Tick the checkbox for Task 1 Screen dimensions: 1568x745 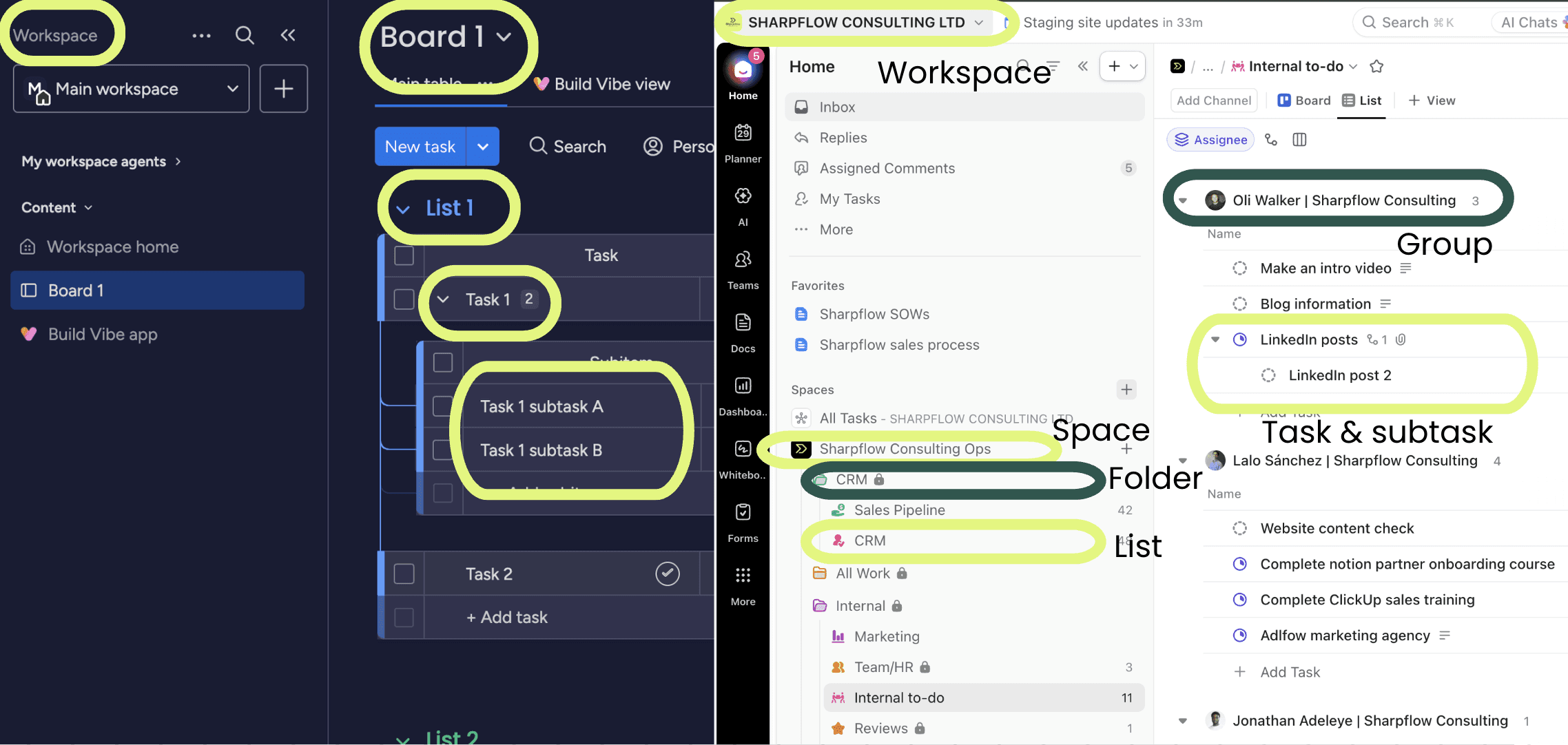coord(404,300)
